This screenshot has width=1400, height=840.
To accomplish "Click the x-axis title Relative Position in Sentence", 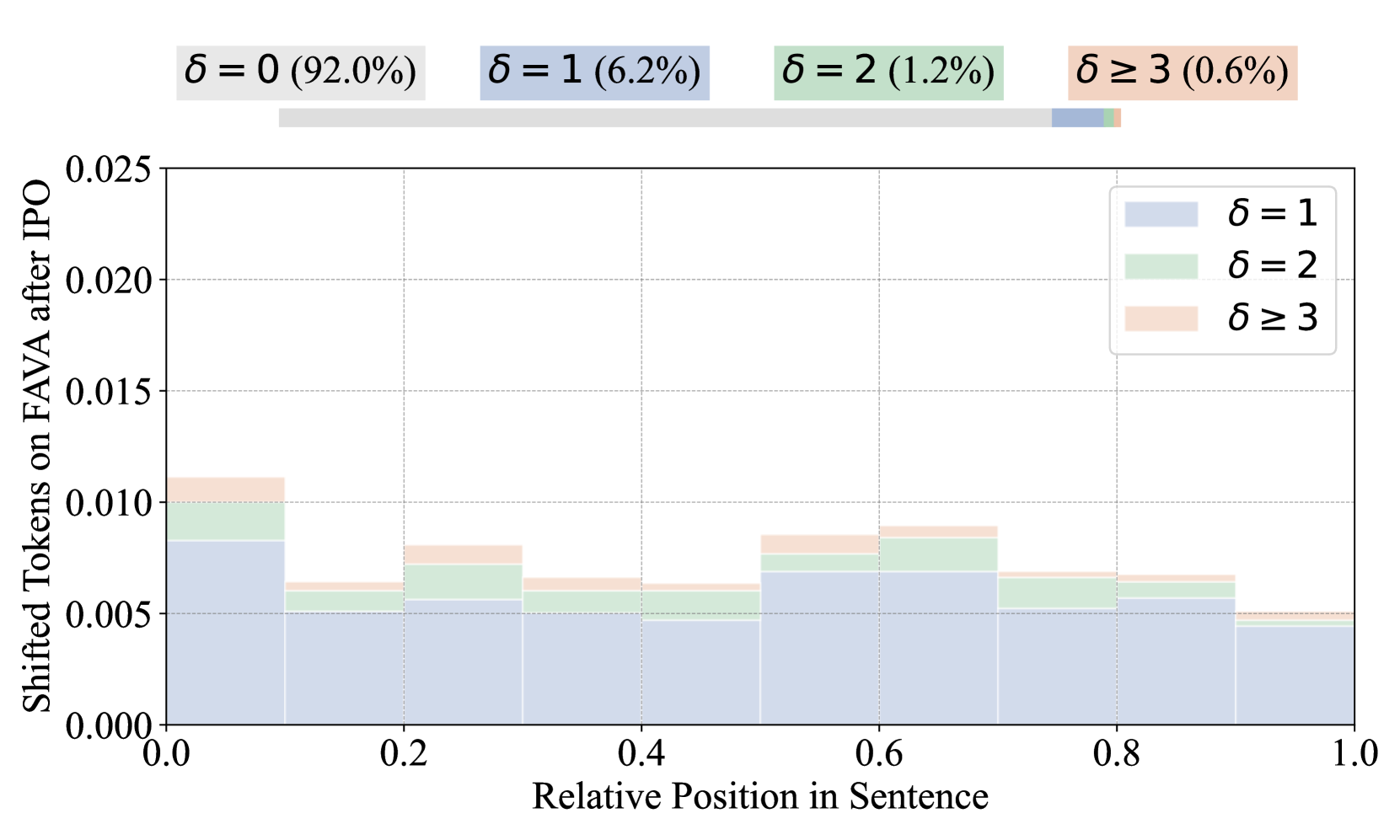I will coord(759,796).
